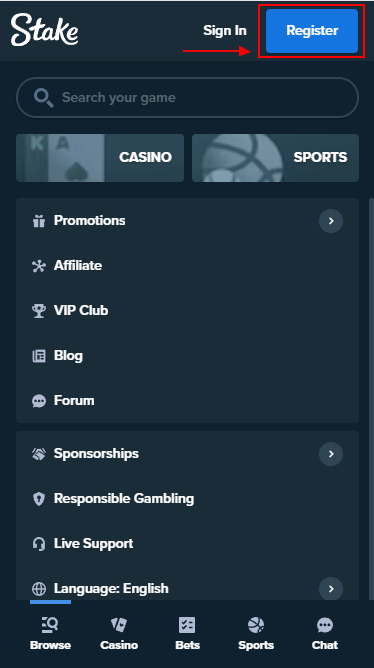Select the Sports bottom navigation tab
374x668 pixels.
click(256, 633)
